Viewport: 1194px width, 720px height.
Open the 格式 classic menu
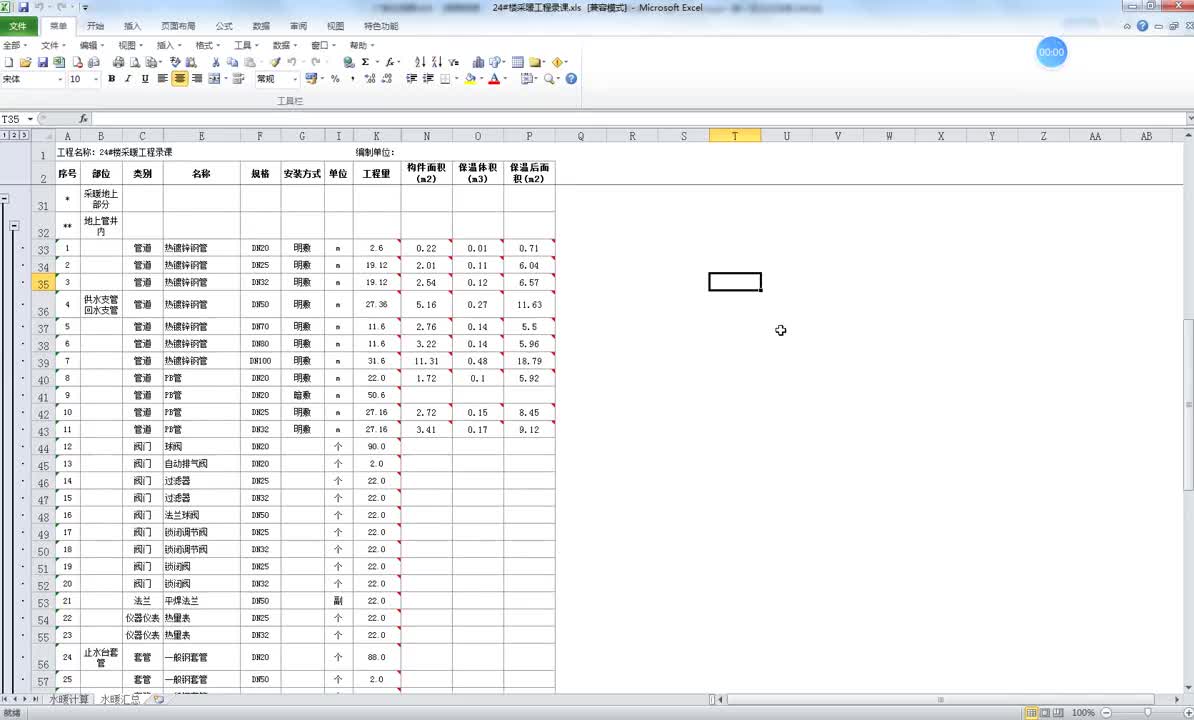[x=208, y=46]
